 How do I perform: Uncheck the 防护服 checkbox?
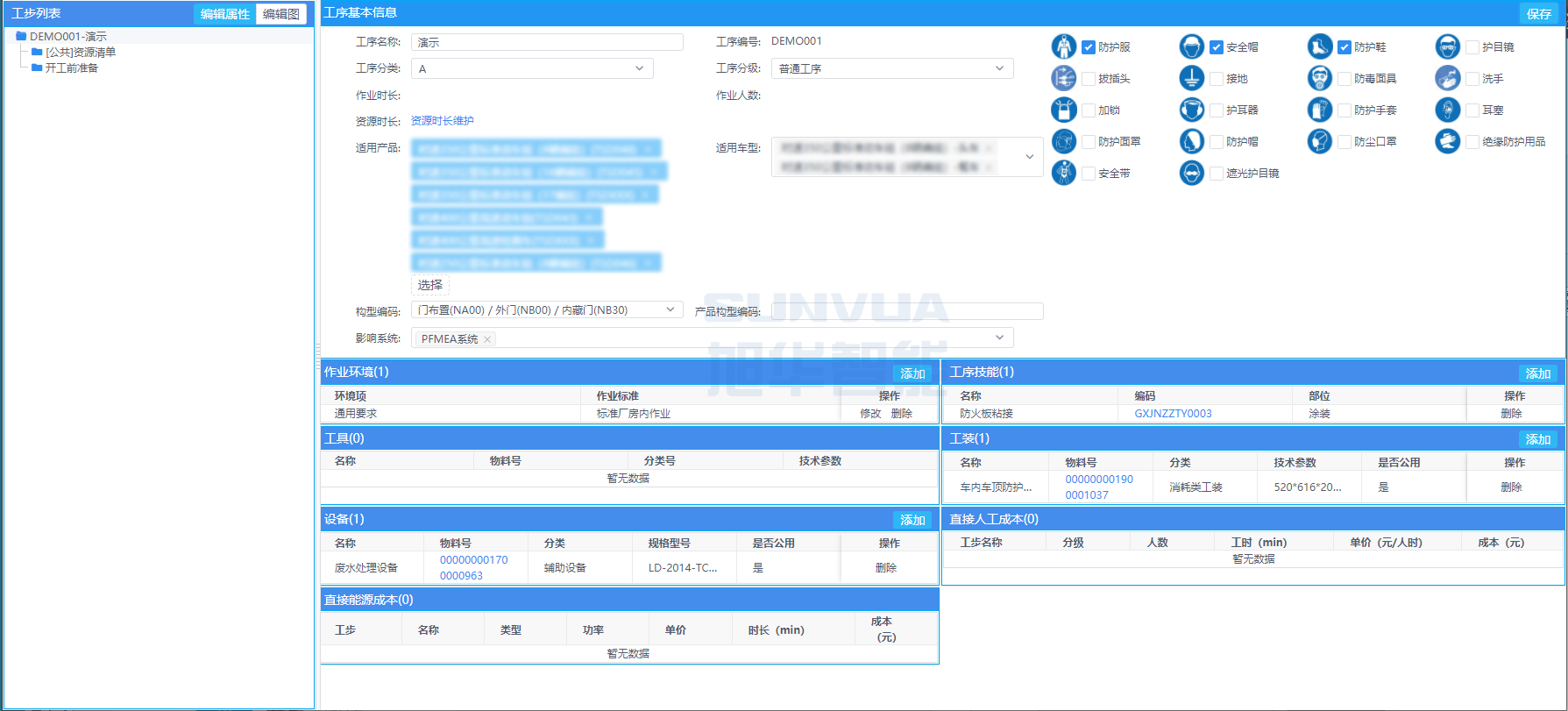pos(1089,47)
